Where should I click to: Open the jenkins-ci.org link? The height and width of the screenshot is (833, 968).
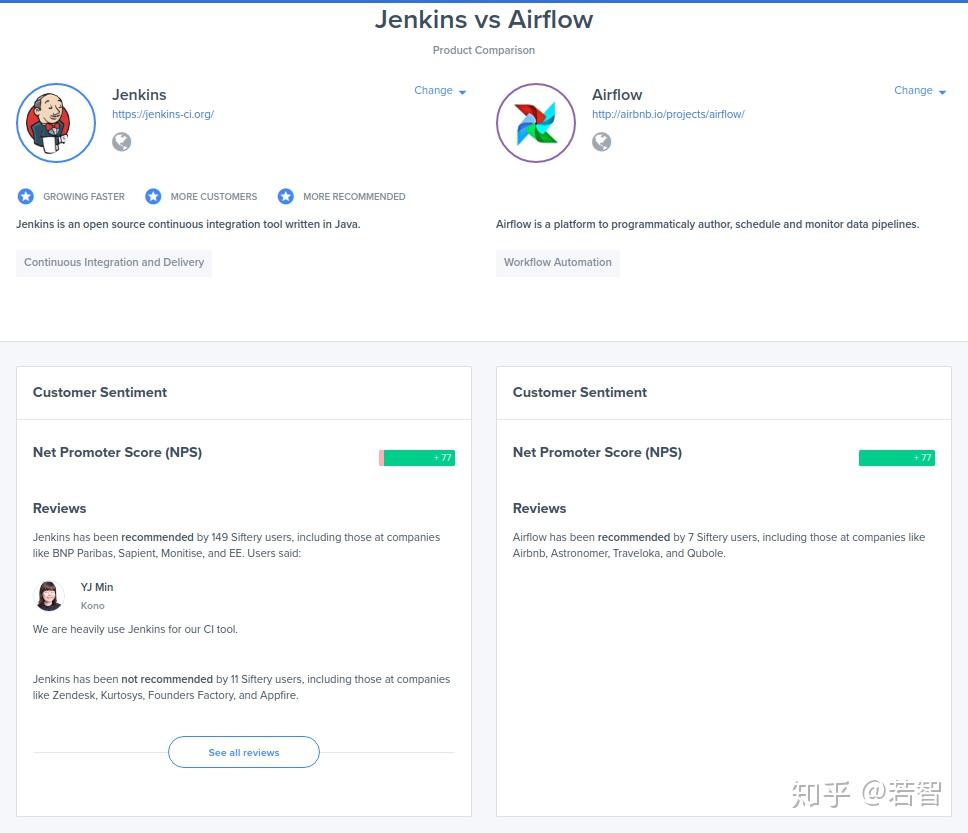[163, 114]
